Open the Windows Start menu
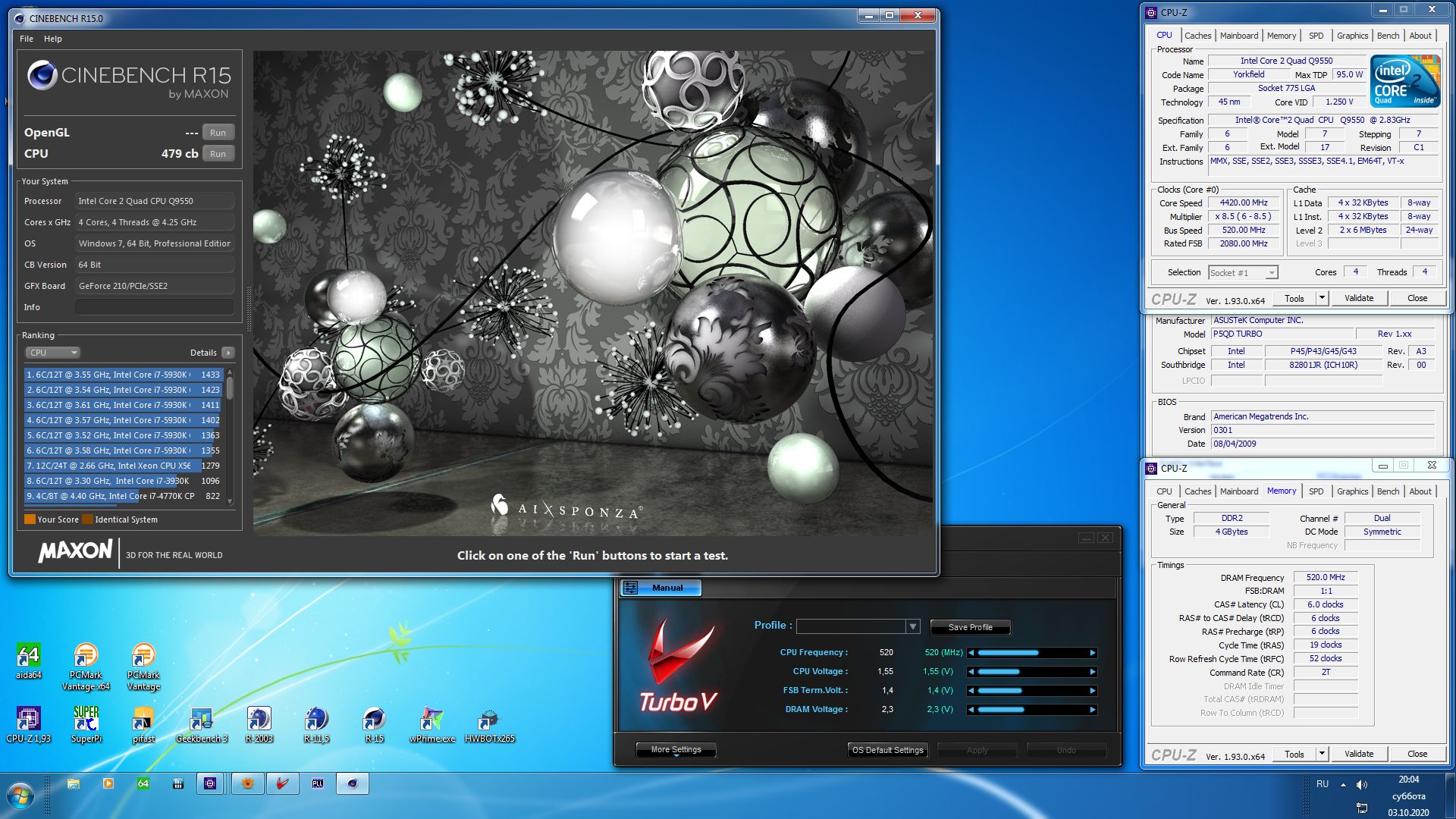This screenshot has width=1456, height=819. [x=20, y=796]
